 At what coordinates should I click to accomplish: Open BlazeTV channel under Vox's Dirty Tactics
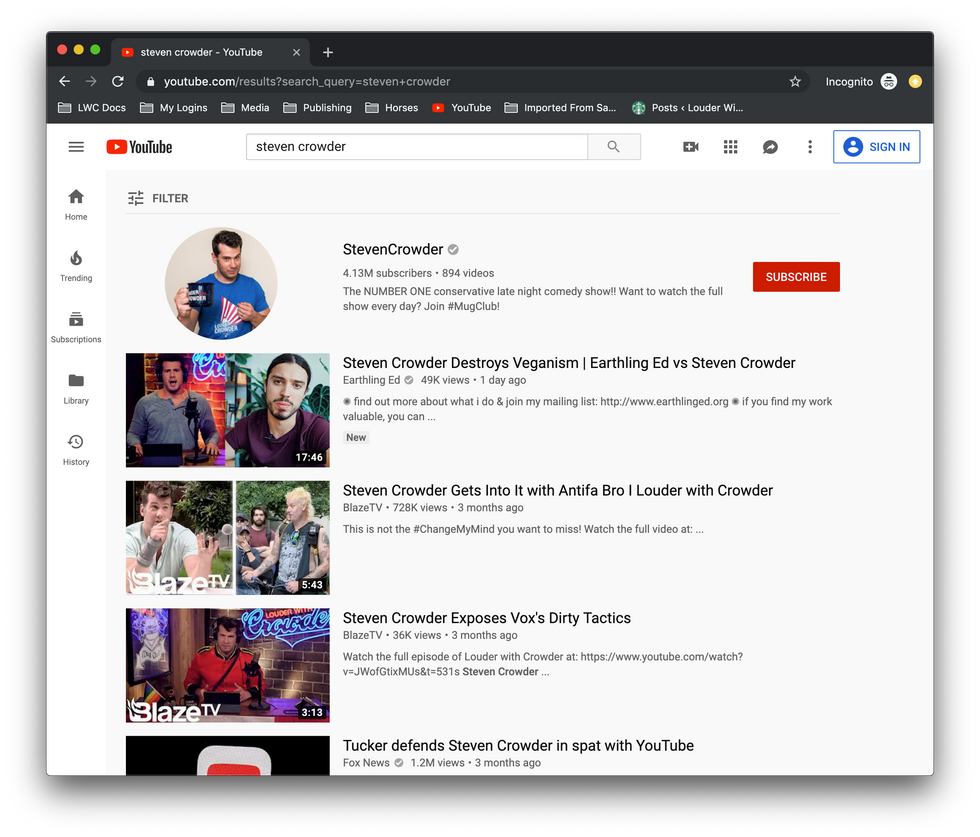pyautogui.click(x=362, y=635)
